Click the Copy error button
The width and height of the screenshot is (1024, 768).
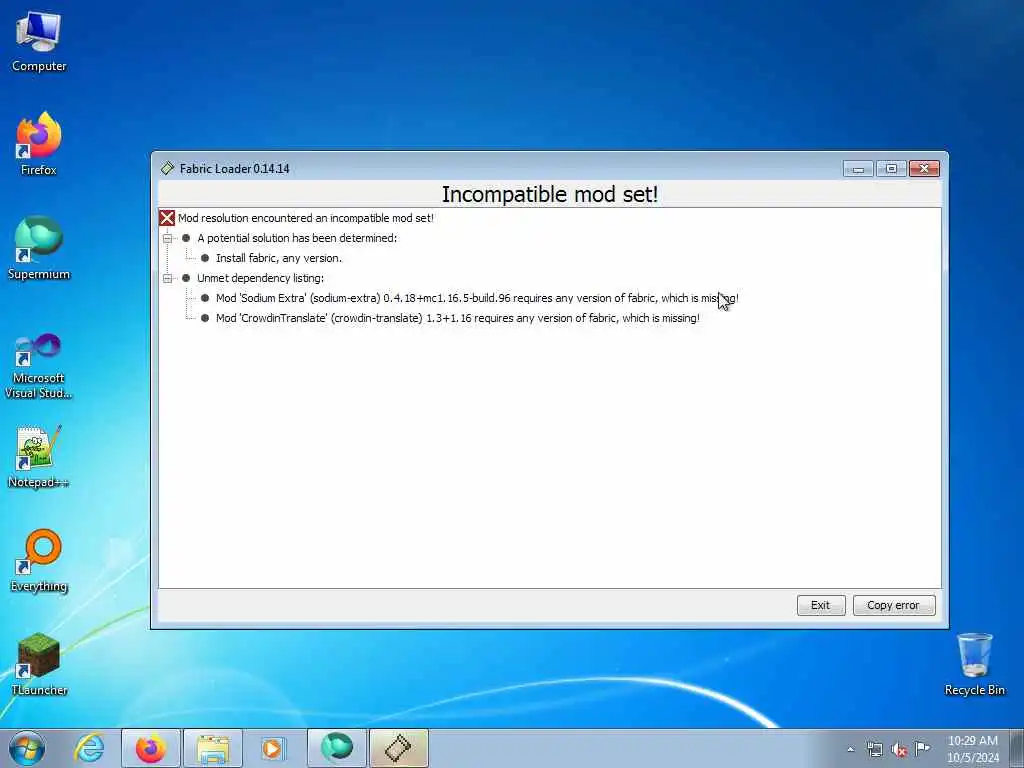893,605
